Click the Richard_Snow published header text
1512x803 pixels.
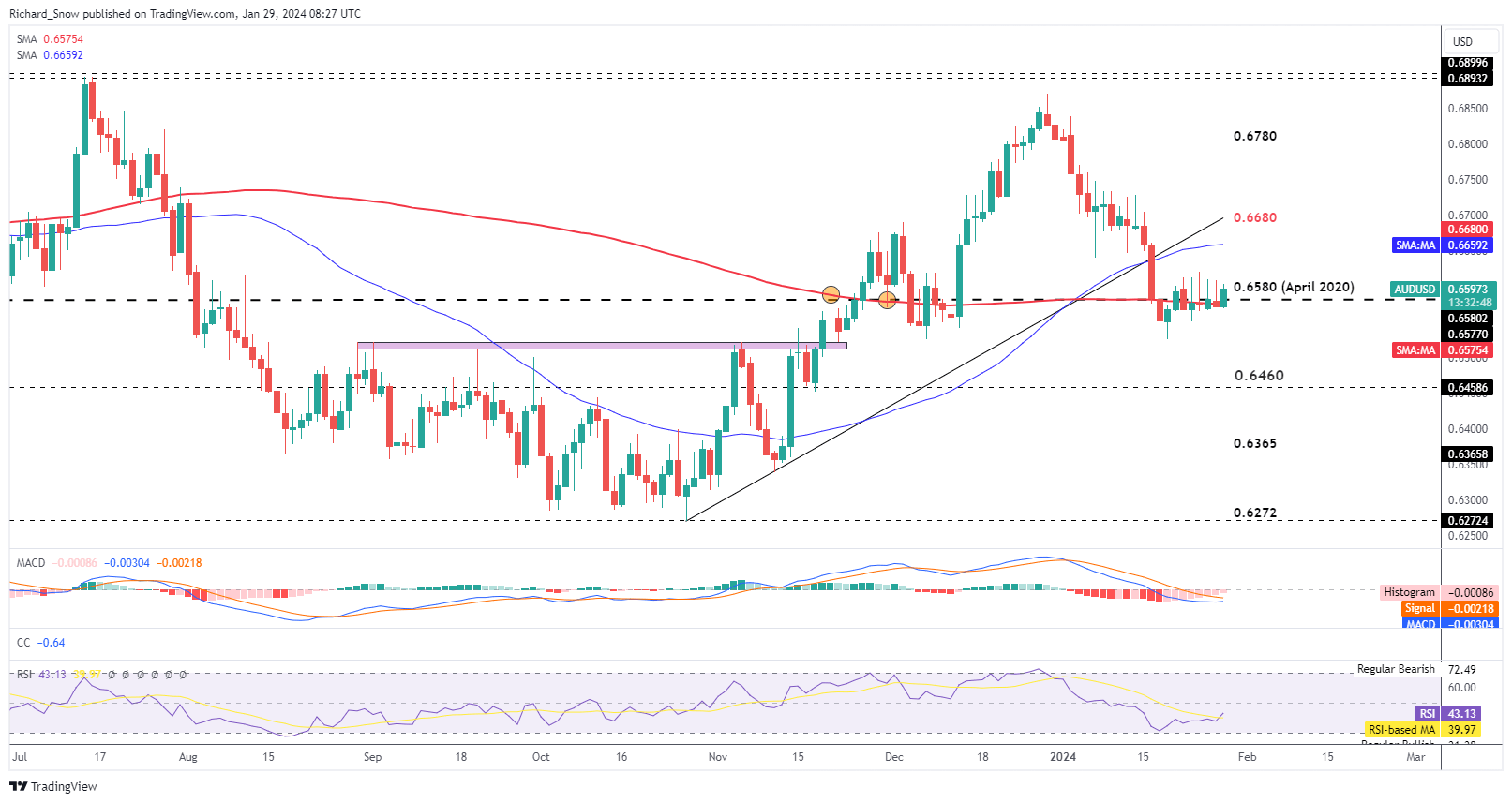tap(185, 14)
